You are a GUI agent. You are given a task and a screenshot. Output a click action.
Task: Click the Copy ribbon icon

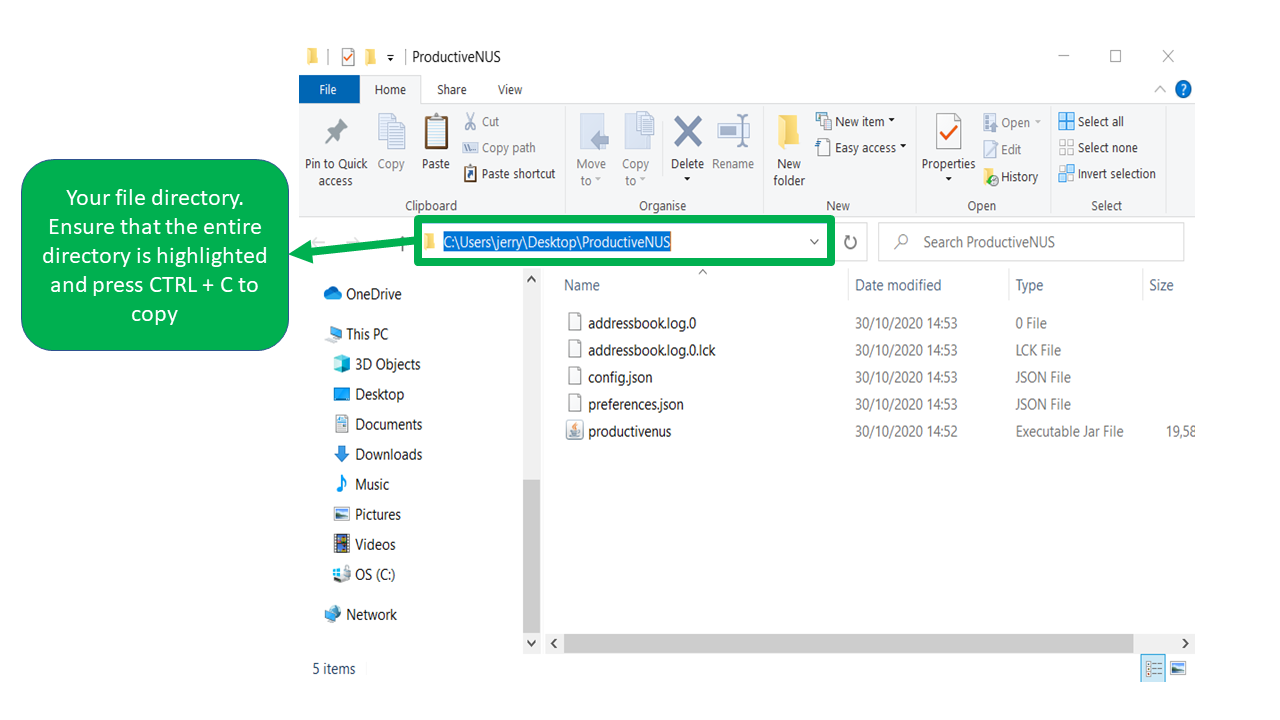391,132
